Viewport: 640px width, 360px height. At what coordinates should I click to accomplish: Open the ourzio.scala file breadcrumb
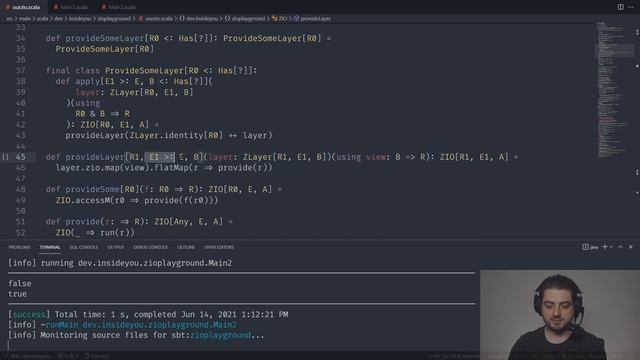159,18
